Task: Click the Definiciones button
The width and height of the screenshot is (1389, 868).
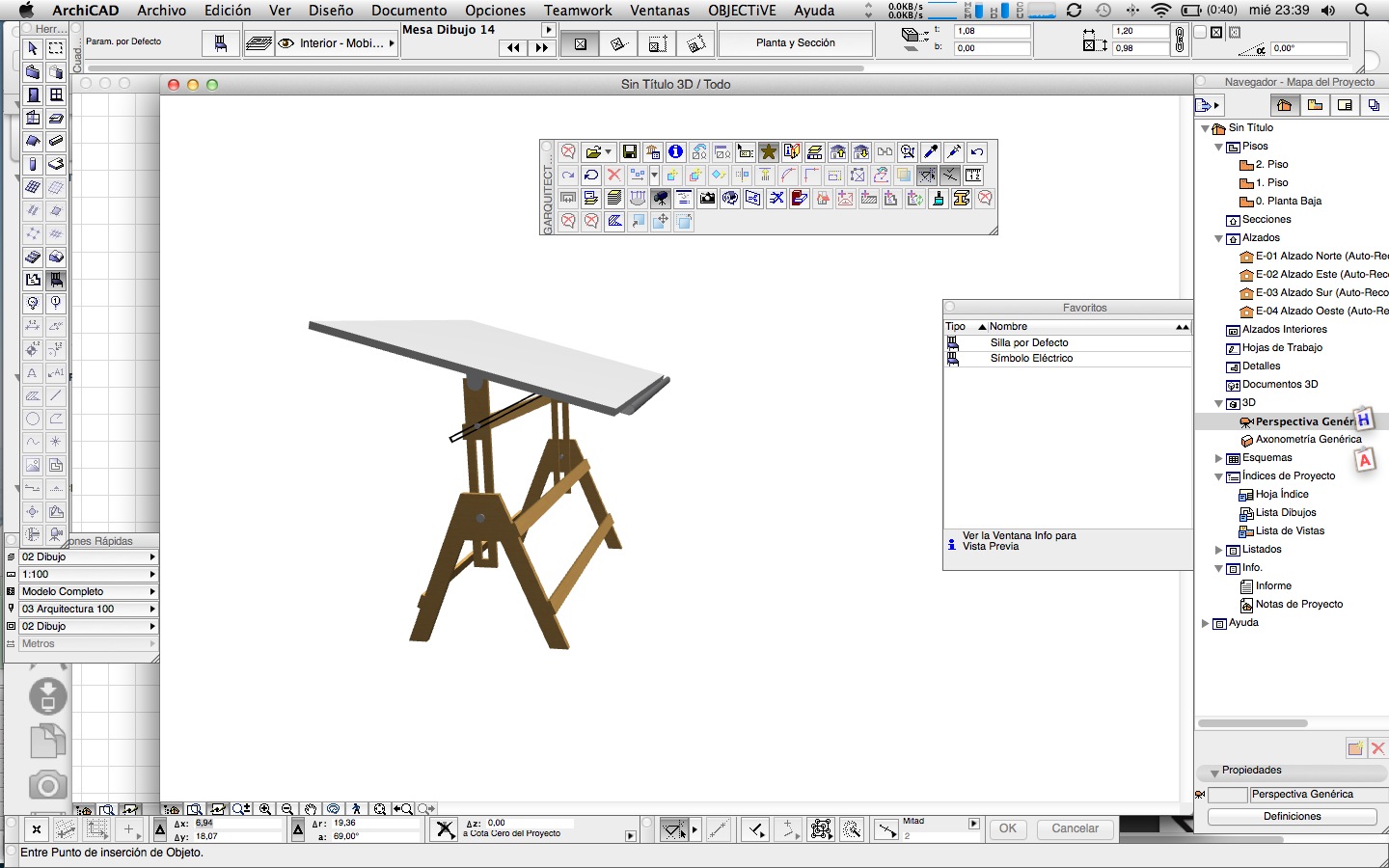Action: [1292, 816]
